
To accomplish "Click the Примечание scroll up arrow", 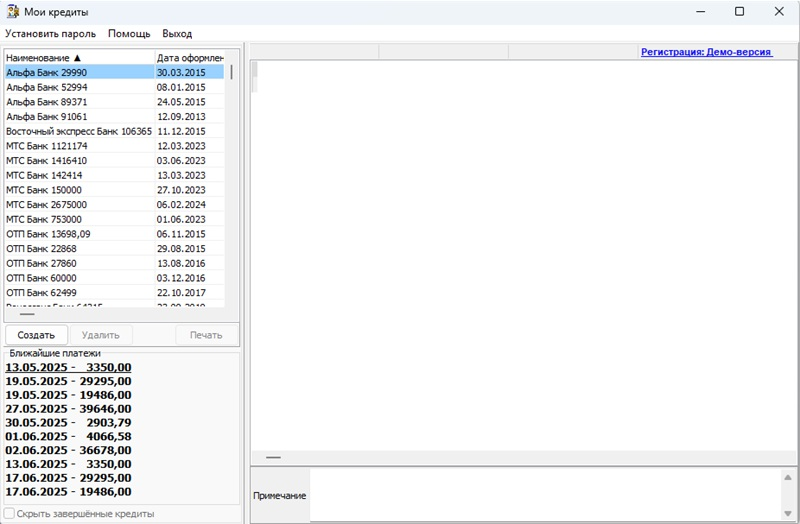I will click(788, 477).
